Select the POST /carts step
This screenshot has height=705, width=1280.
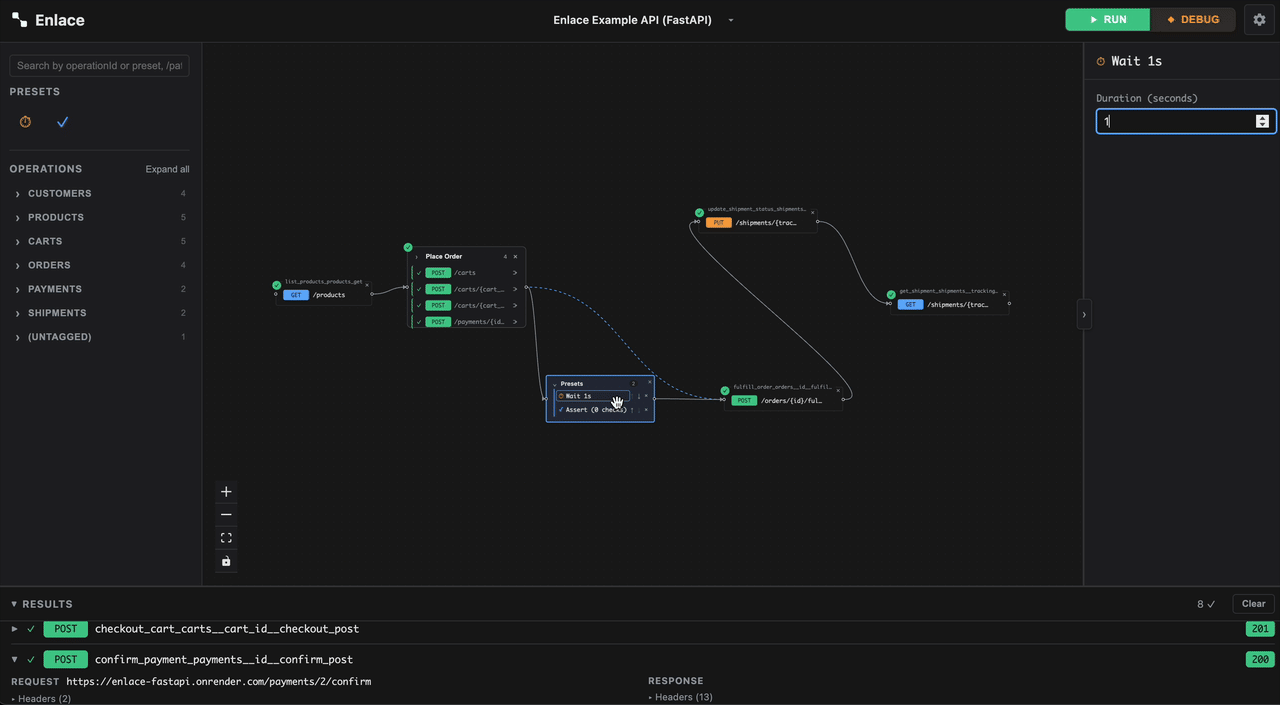tap(465, 273)
